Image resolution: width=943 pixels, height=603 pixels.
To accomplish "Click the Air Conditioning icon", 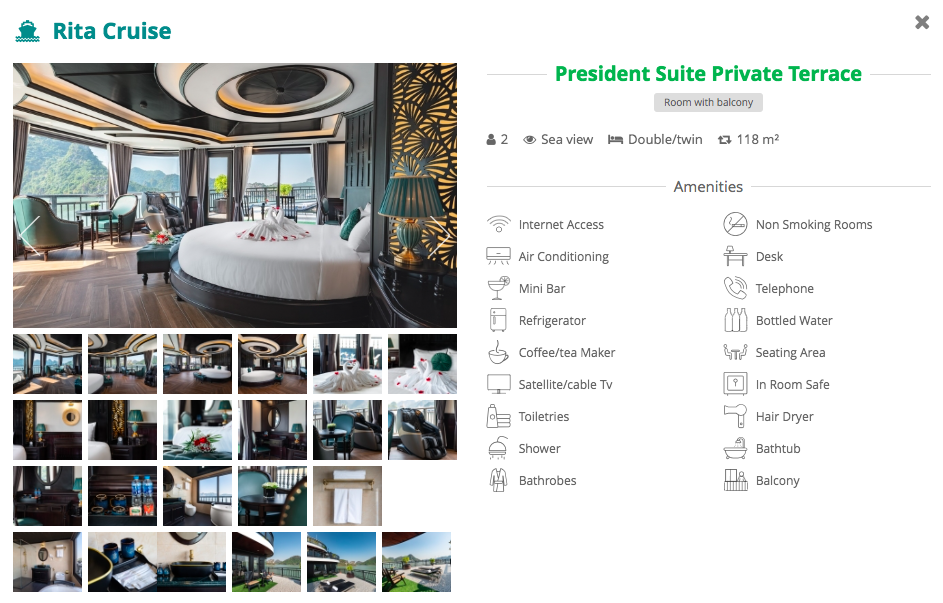I will [499, 256].
